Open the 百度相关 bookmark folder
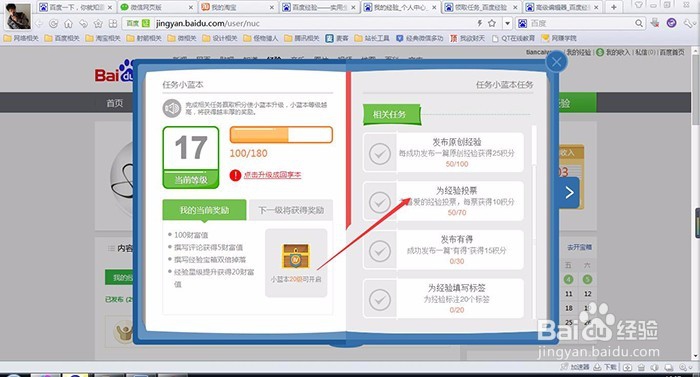Image resolution: width=700 pixels, height=377 pixels. click(62, 38)
